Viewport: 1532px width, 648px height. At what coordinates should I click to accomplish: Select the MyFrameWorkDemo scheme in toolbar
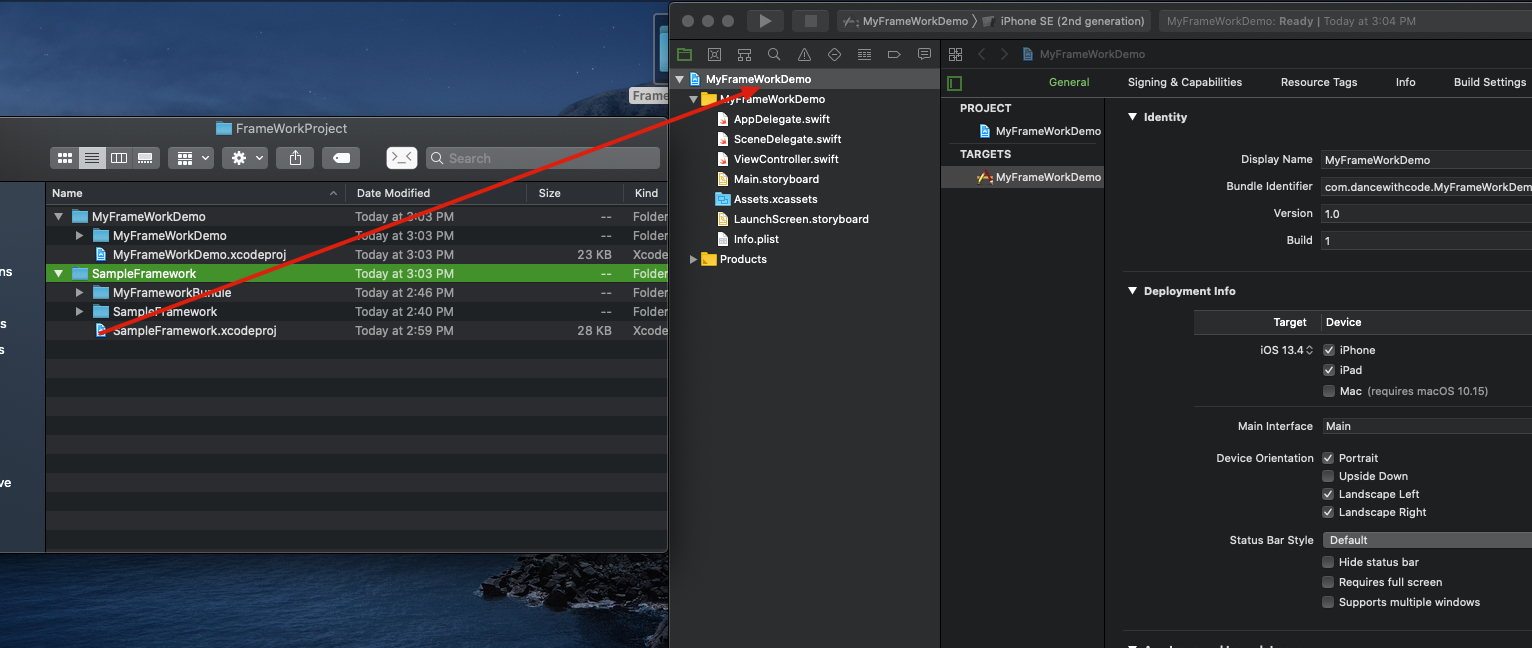pyautogui.click(x=906, y=21)
